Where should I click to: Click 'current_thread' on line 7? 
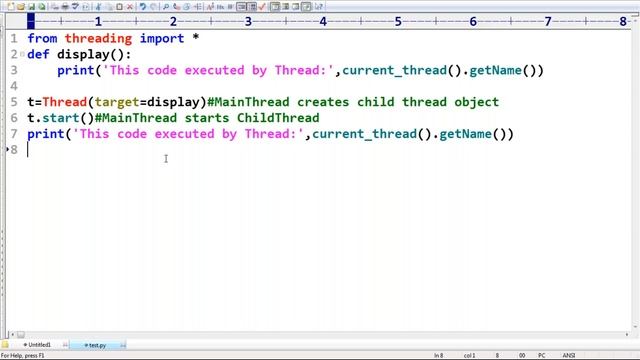pos(364,134)
